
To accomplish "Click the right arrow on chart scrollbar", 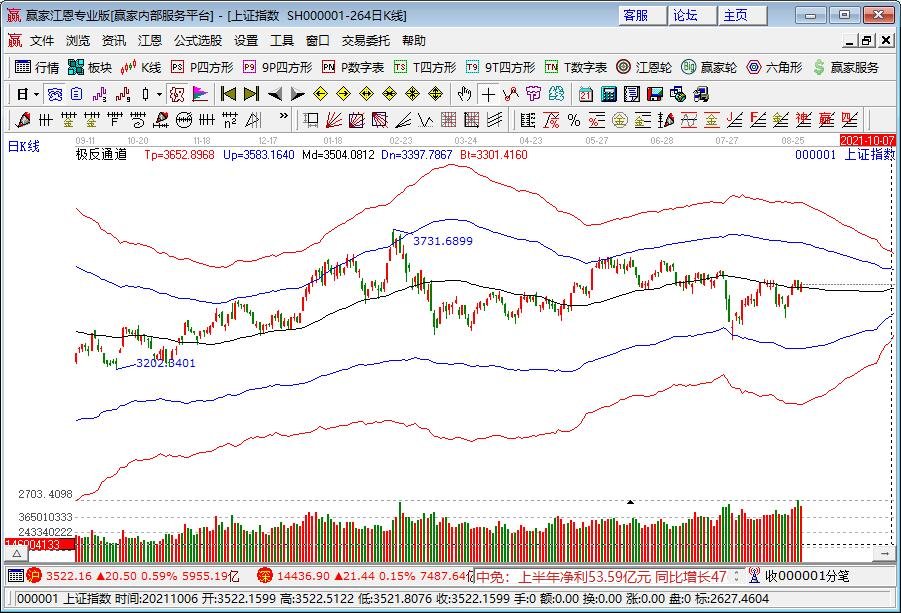I will 883,553.
